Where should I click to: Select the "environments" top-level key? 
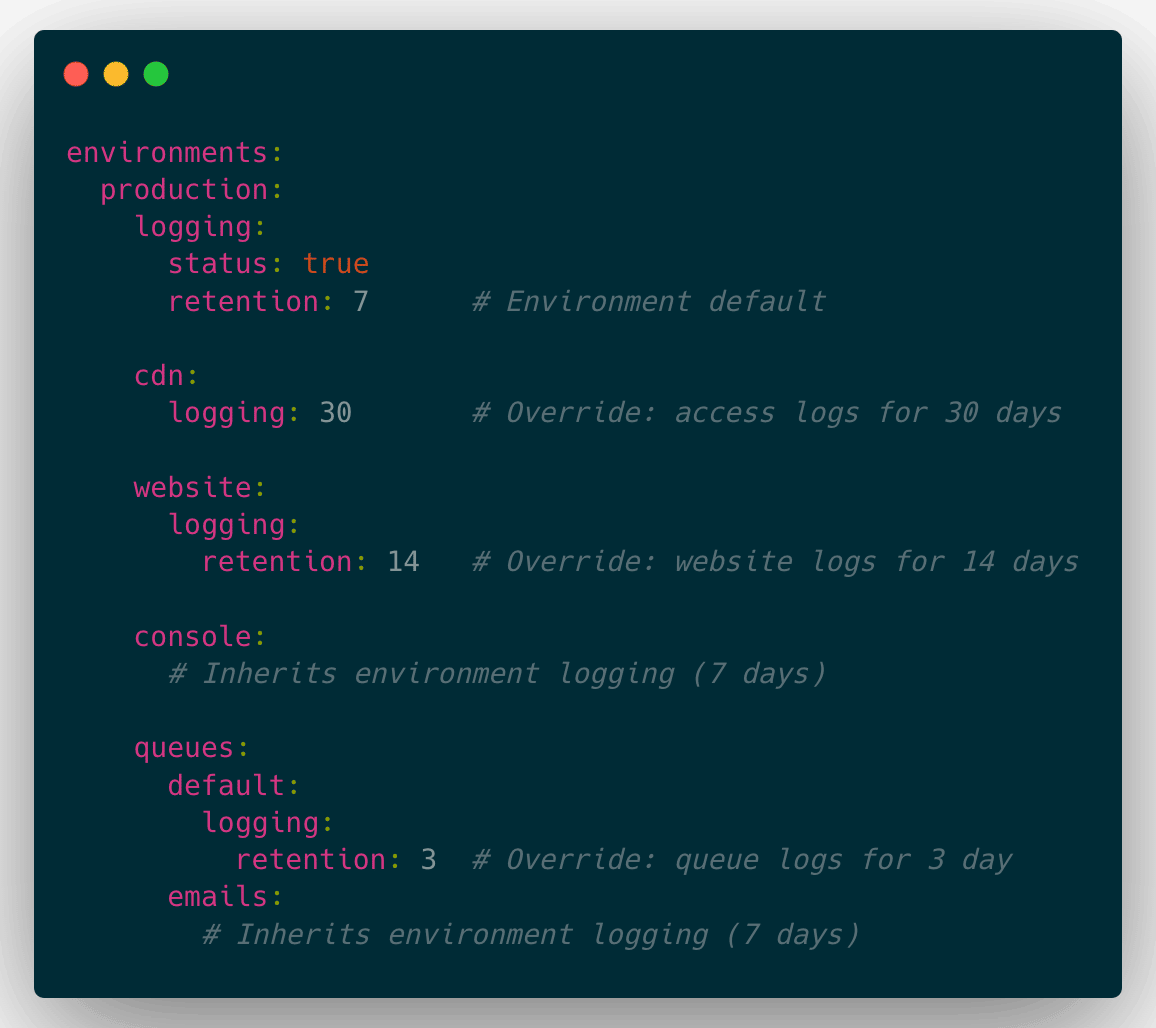point(167,153)
